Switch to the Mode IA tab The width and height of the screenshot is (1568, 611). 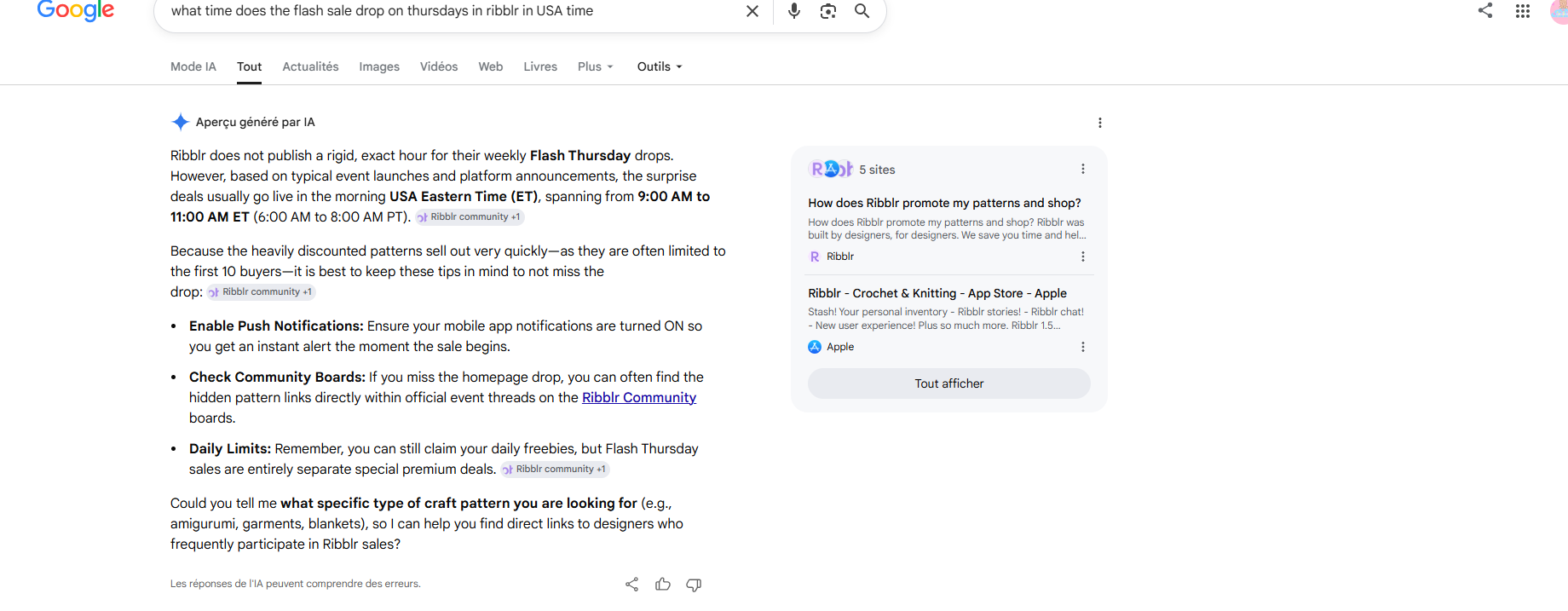pos(193,66)
